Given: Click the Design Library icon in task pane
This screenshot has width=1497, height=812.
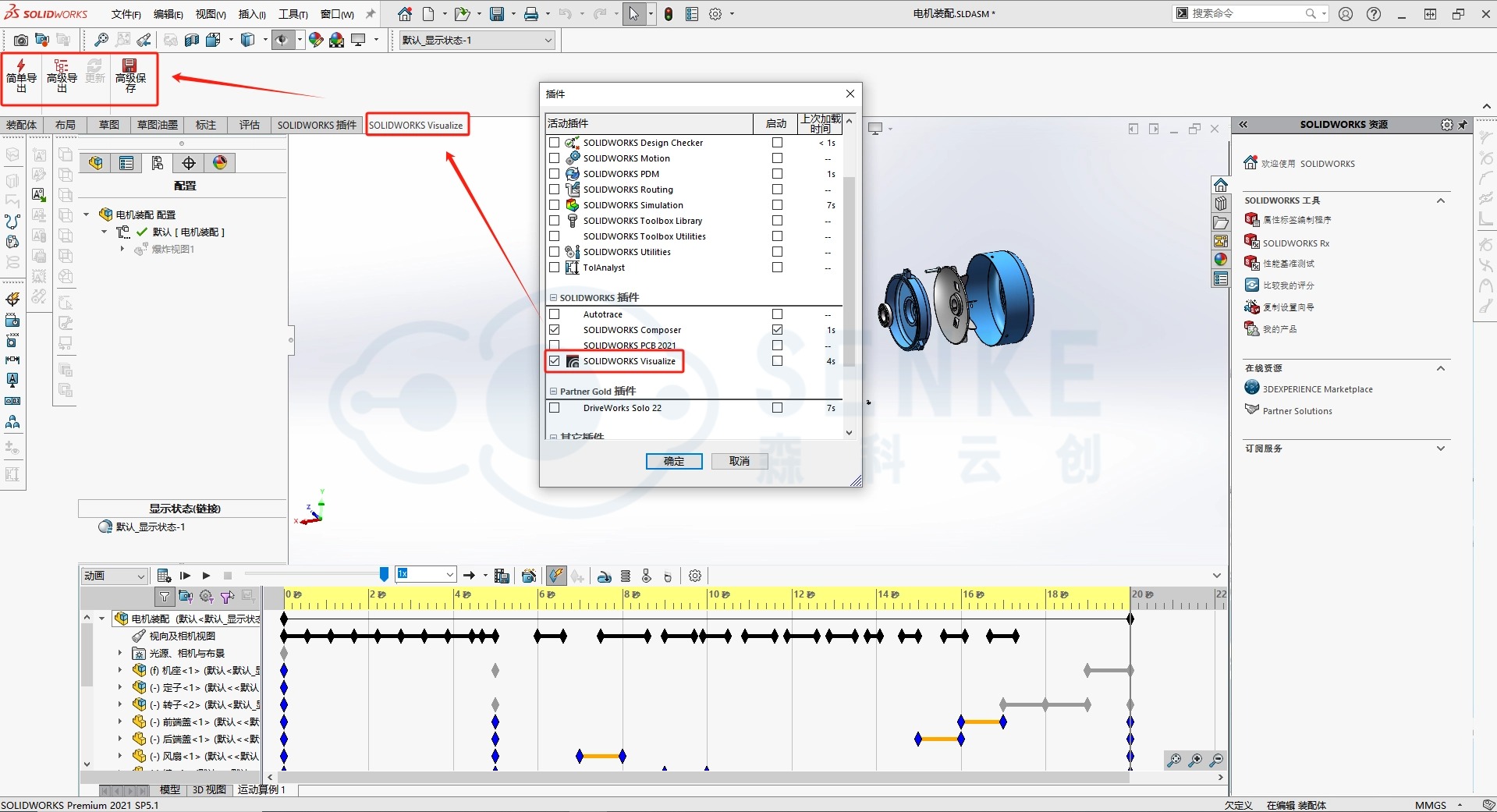Looking at the screenshot, I should pos(1221,204).
